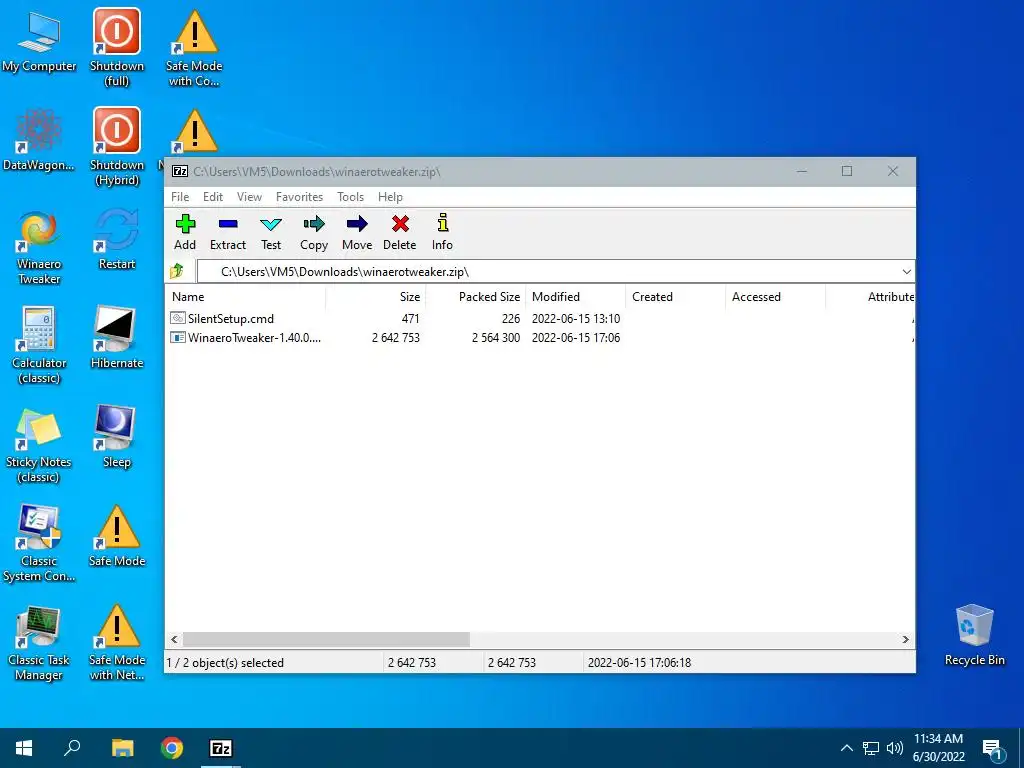Go up one folder level icon
Image resolution: width=1024 pixels, height=768 pixels.
[x=177, y=271]
